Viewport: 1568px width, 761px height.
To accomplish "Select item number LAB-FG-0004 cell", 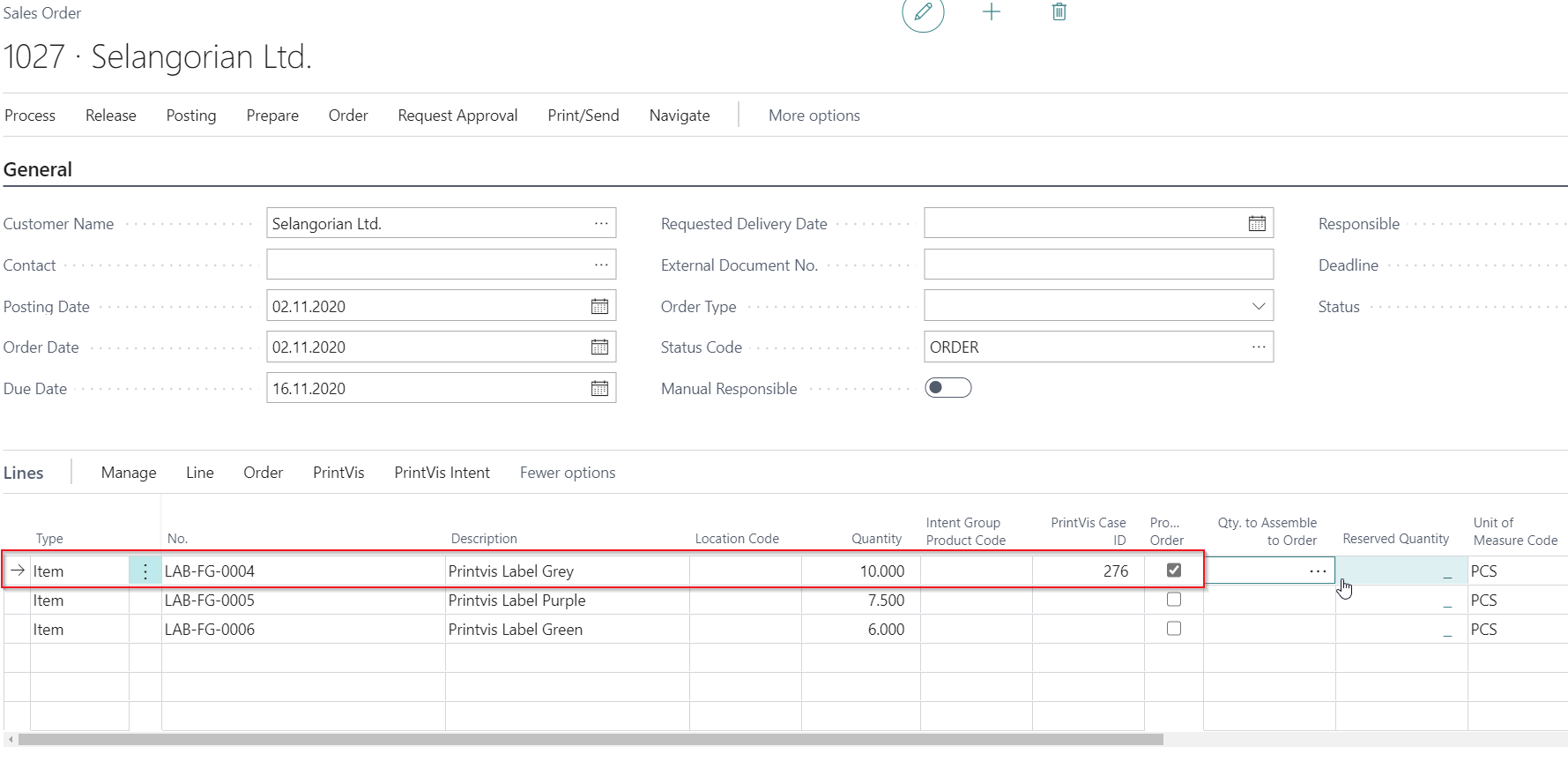I will tap(303, 571).
